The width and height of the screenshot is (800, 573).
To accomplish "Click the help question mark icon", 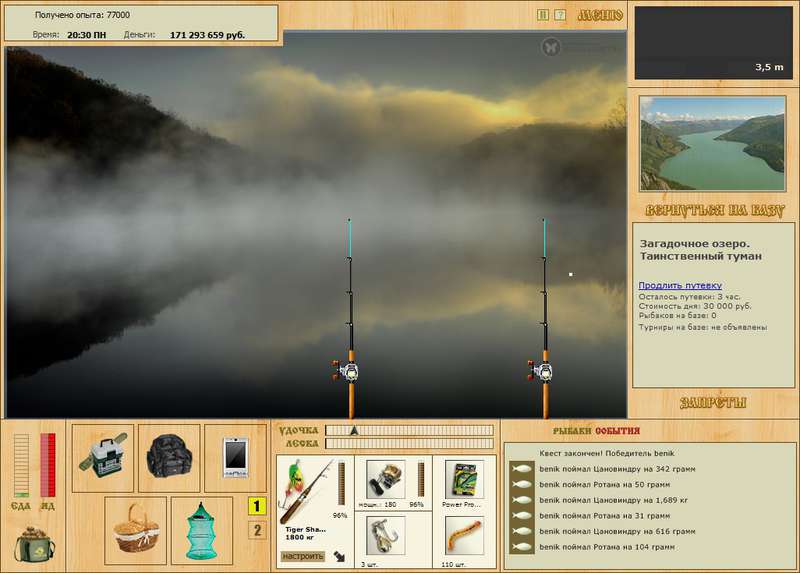I will tap(560, 15).
